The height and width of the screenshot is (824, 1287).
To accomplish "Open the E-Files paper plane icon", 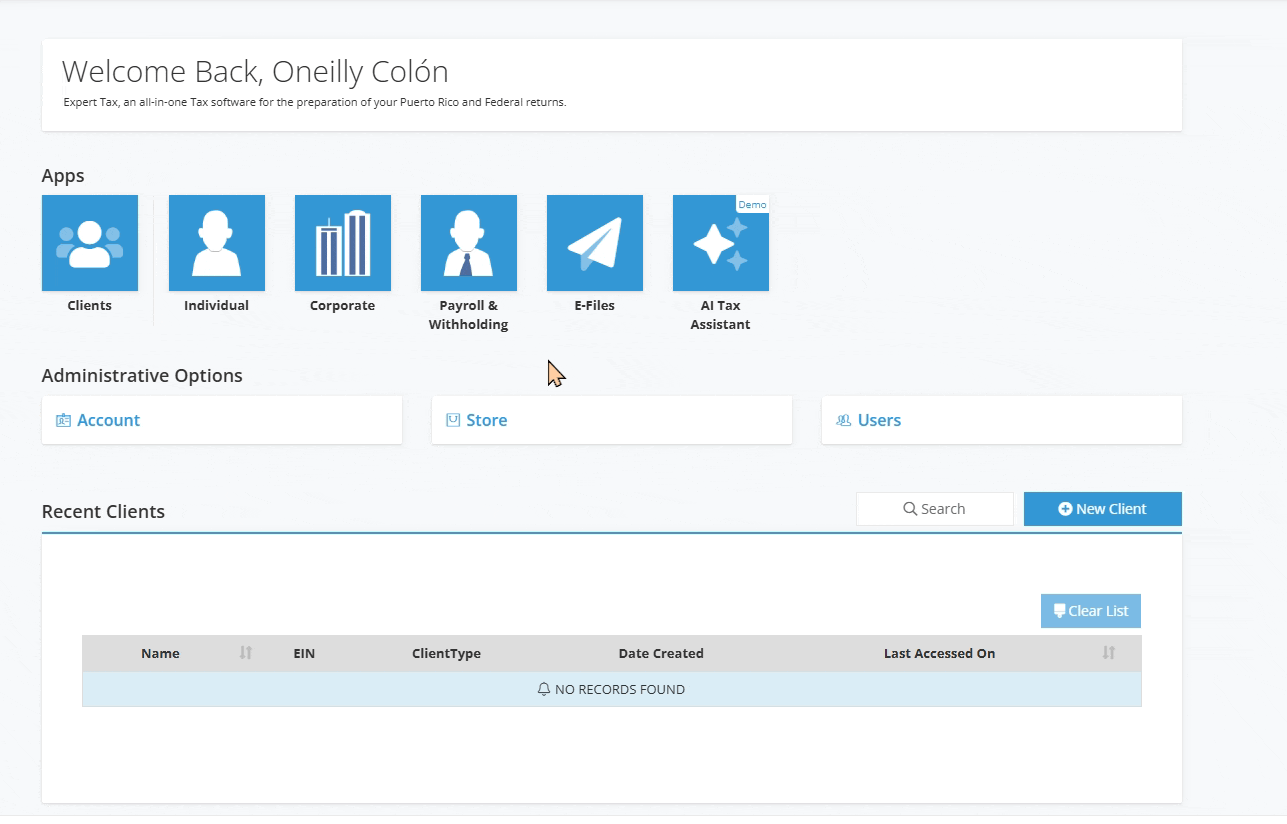I will (595, 243).
